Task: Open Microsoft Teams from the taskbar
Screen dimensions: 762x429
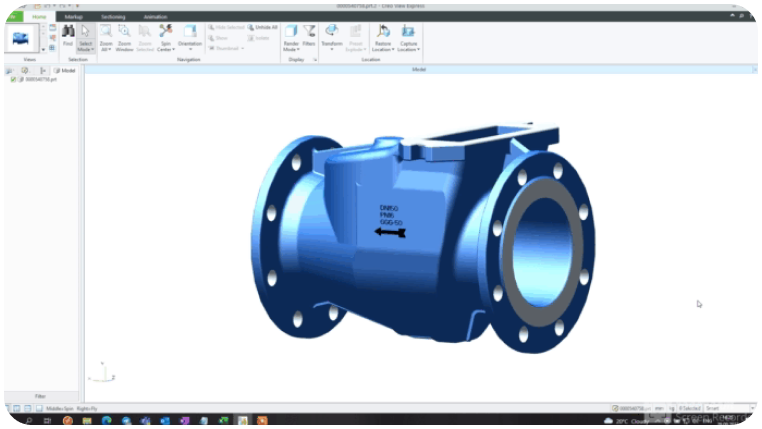Action: click(145, 420)
